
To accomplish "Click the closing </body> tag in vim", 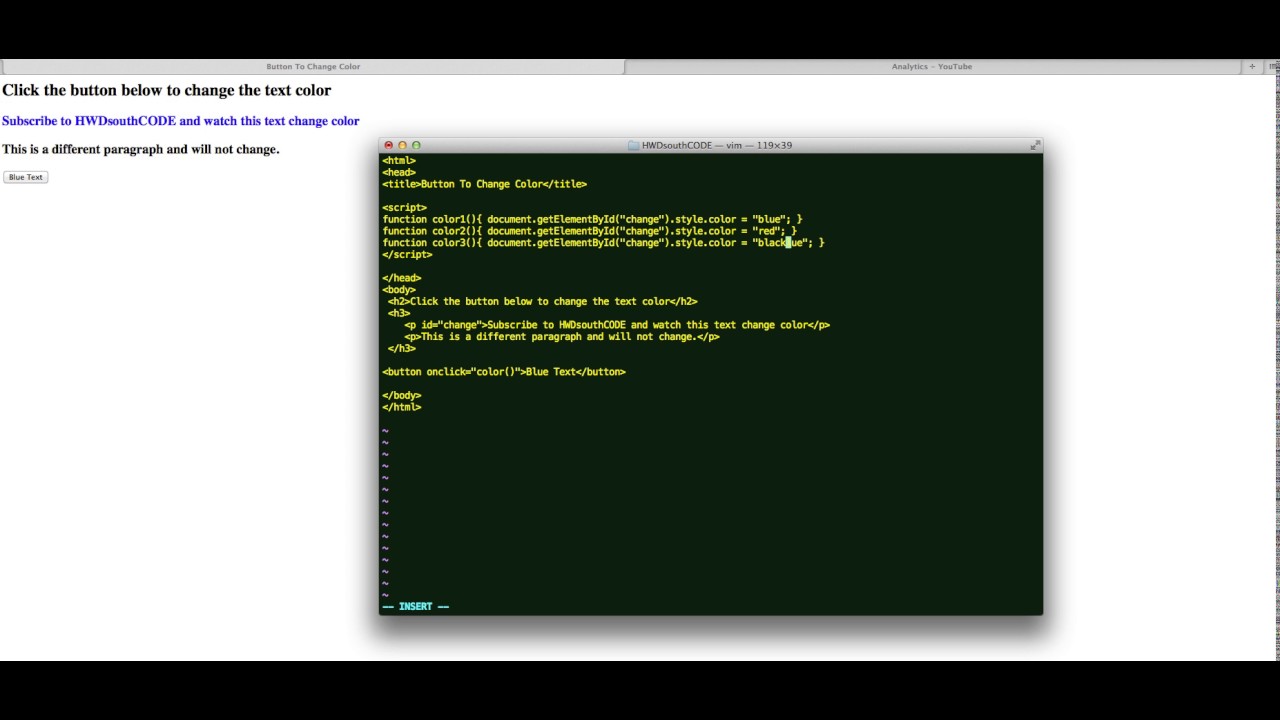I will tap(402, 395).
